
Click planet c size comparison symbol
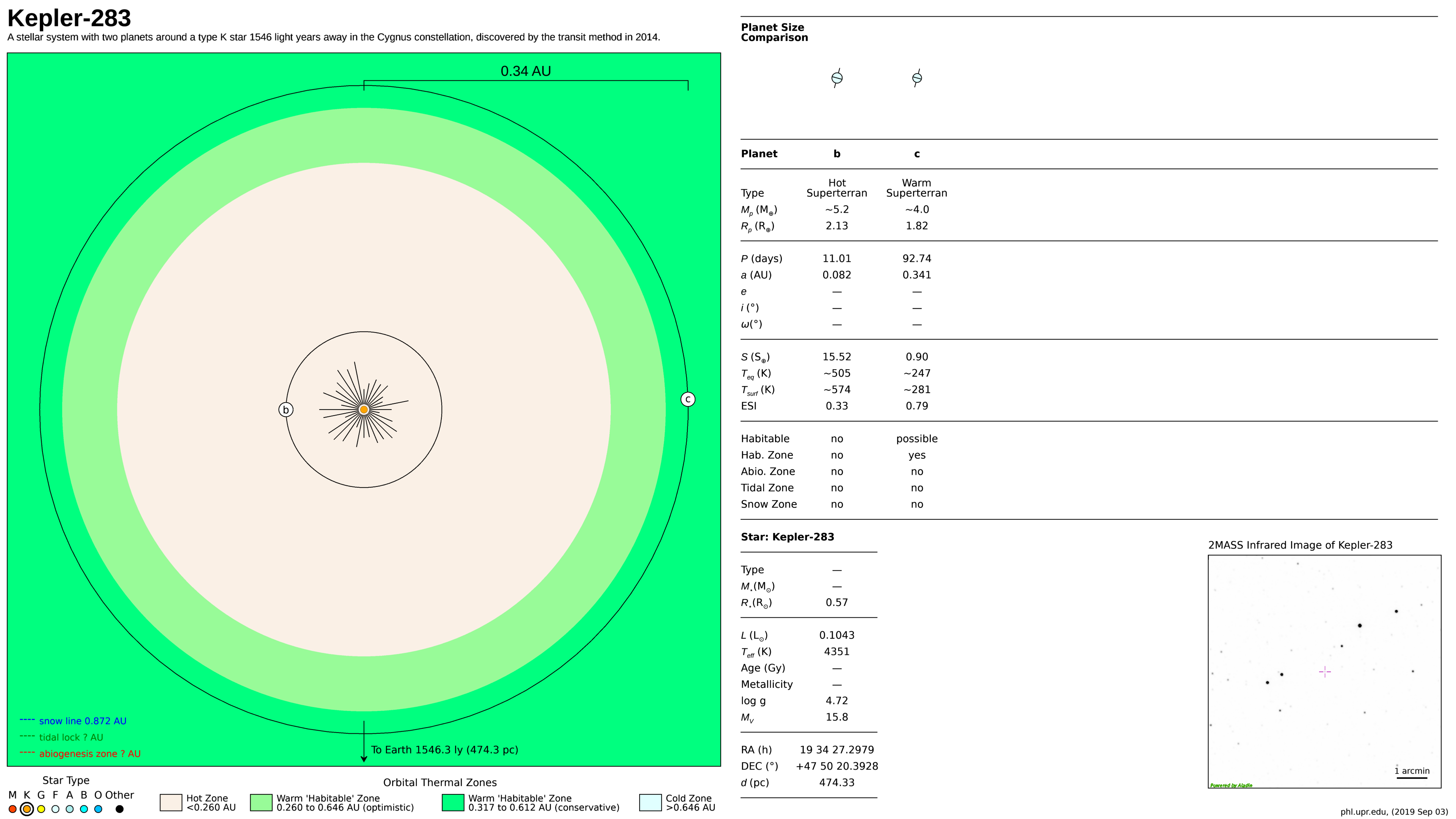pyautogui.click(x=917, y=78)
